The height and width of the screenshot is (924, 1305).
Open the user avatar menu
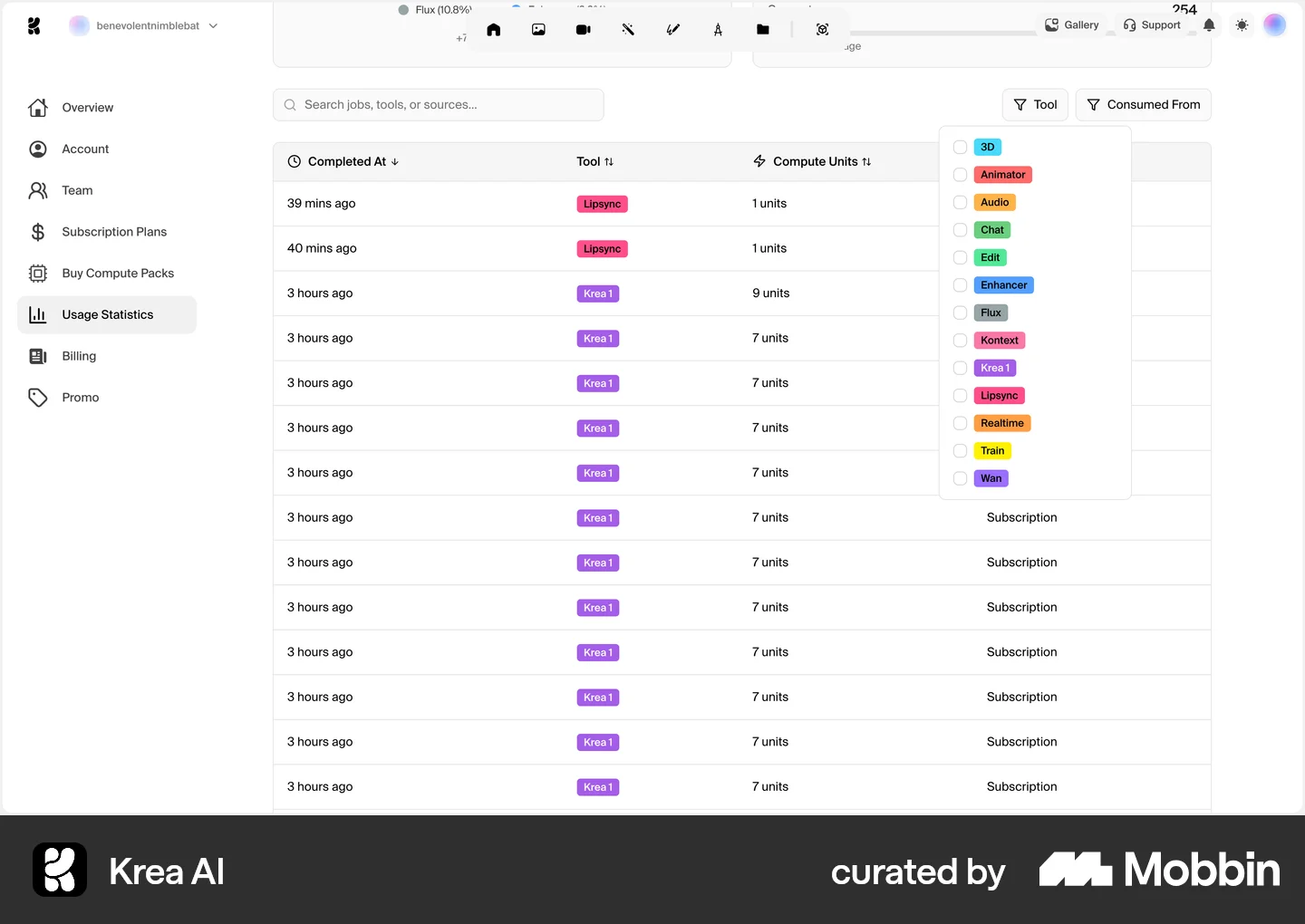tap(1275, 25)
